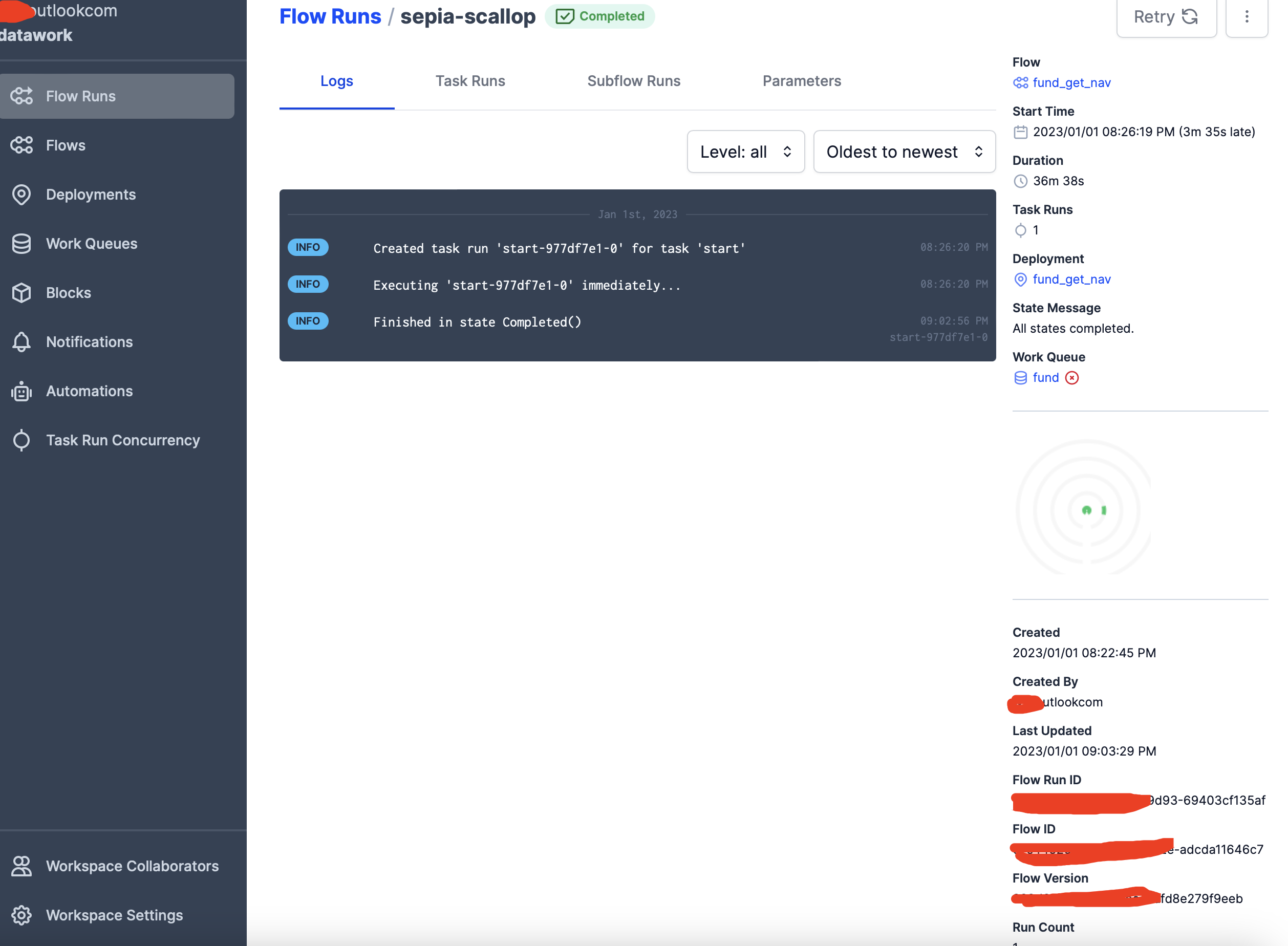
Task: Open the Oldest to newest sort dropdown
Action: coord(904,152)
